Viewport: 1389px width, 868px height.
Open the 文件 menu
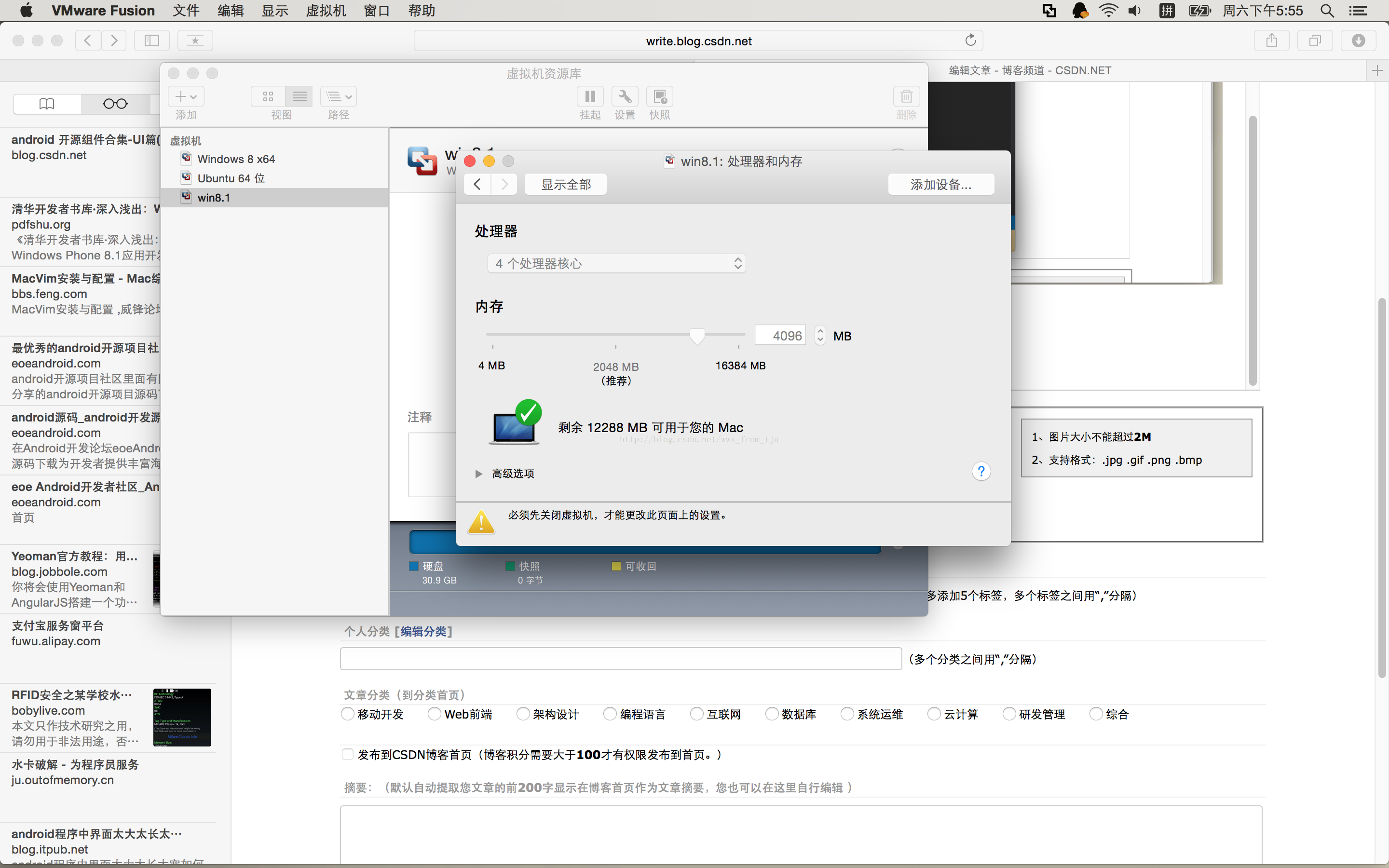click(186, 10)
